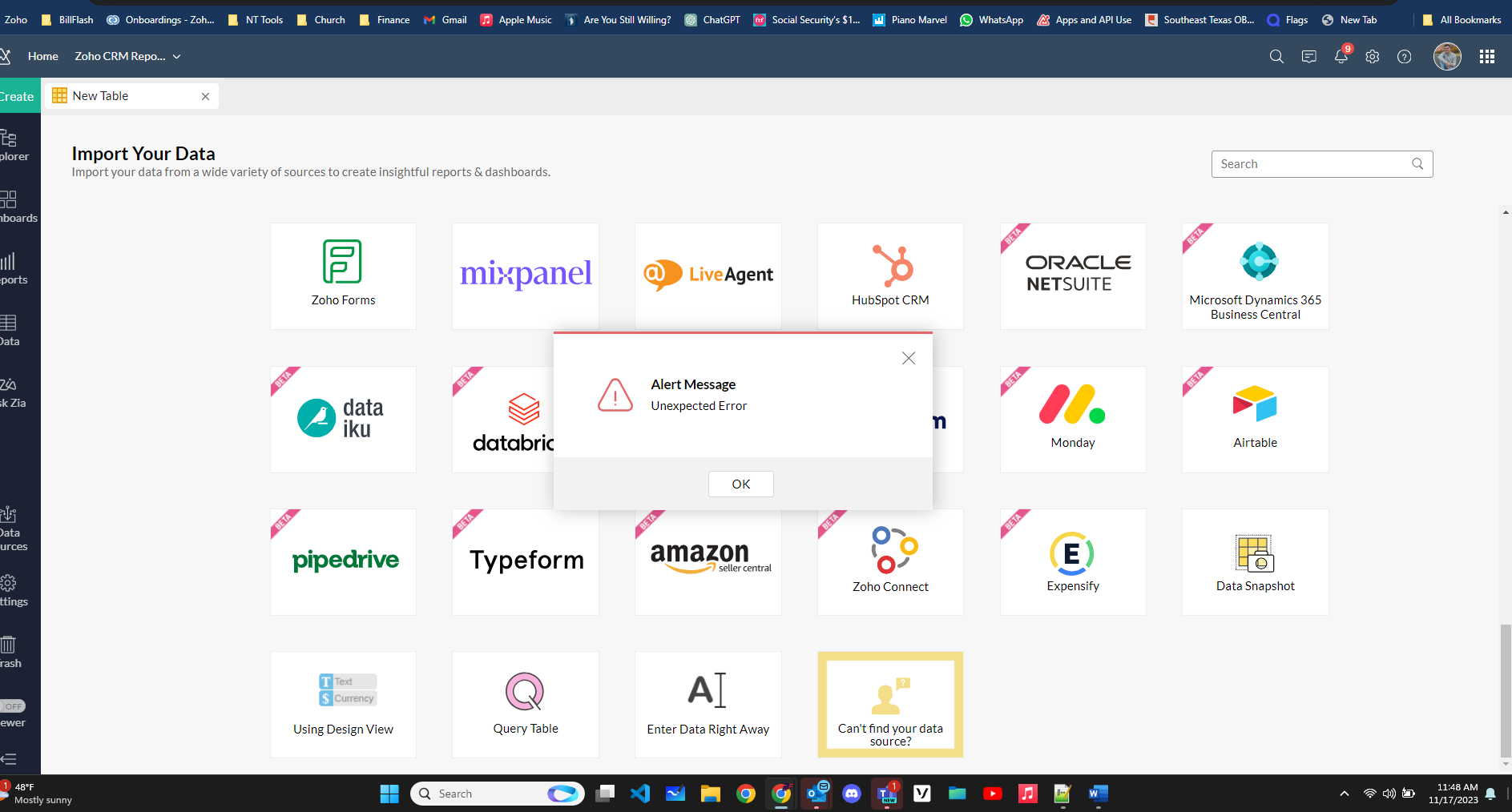Select the Monday data source

(1073, 419)
